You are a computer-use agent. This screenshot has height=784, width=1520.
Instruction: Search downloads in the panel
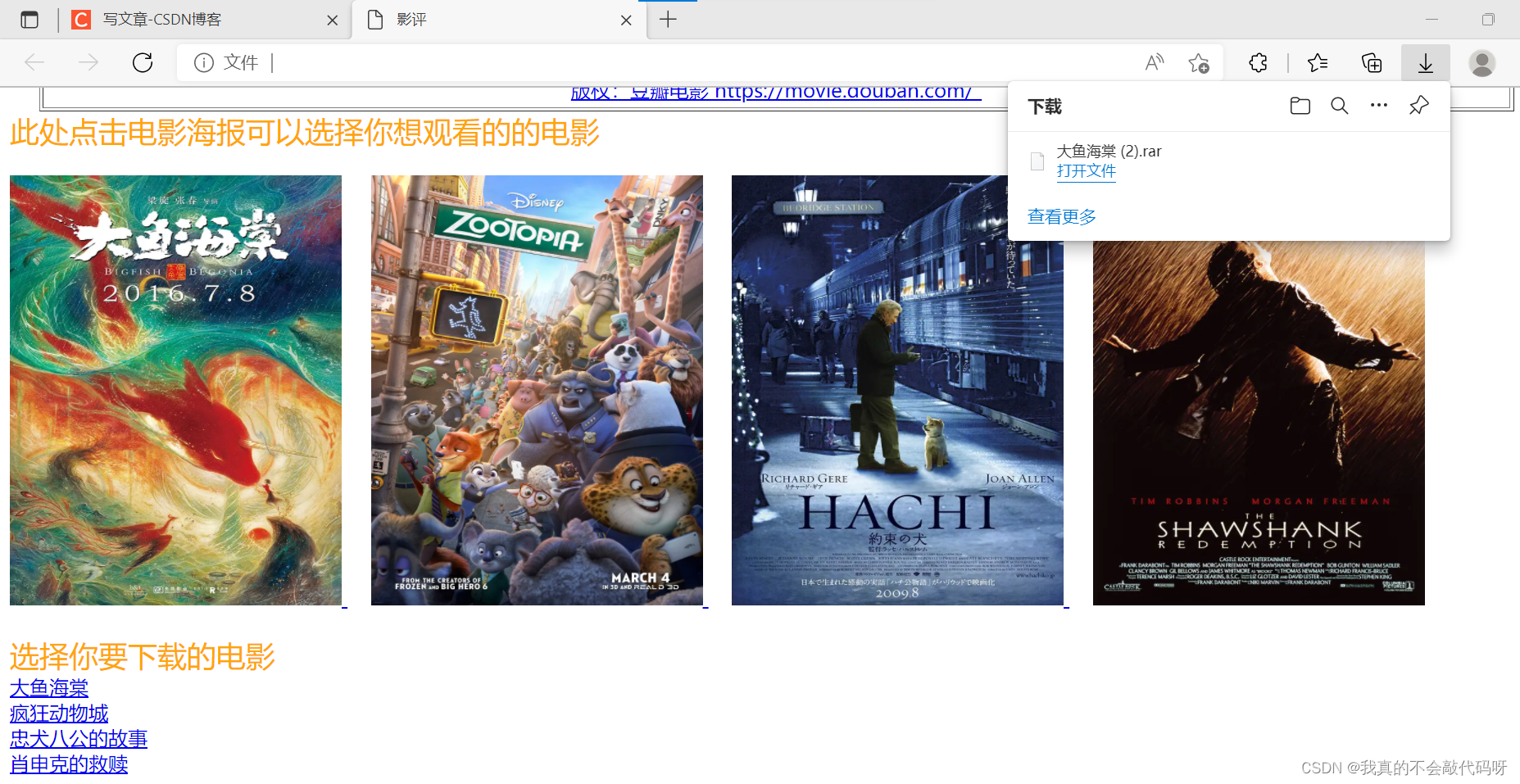(1339, 106)
